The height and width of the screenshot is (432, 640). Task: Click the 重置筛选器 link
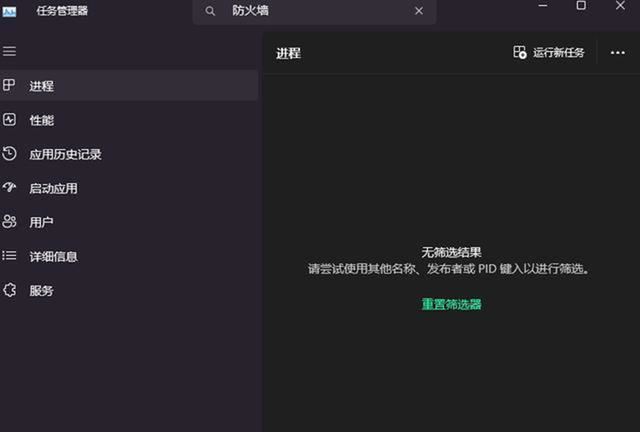coord(451,304)
